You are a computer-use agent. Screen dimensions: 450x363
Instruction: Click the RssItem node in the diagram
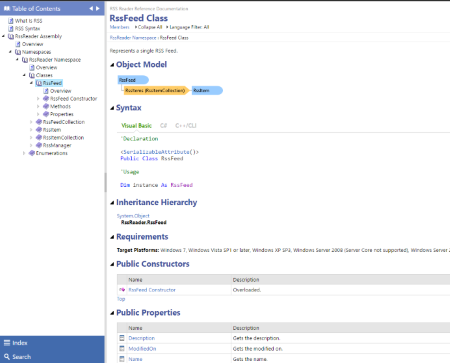click(x=207, y=90)
